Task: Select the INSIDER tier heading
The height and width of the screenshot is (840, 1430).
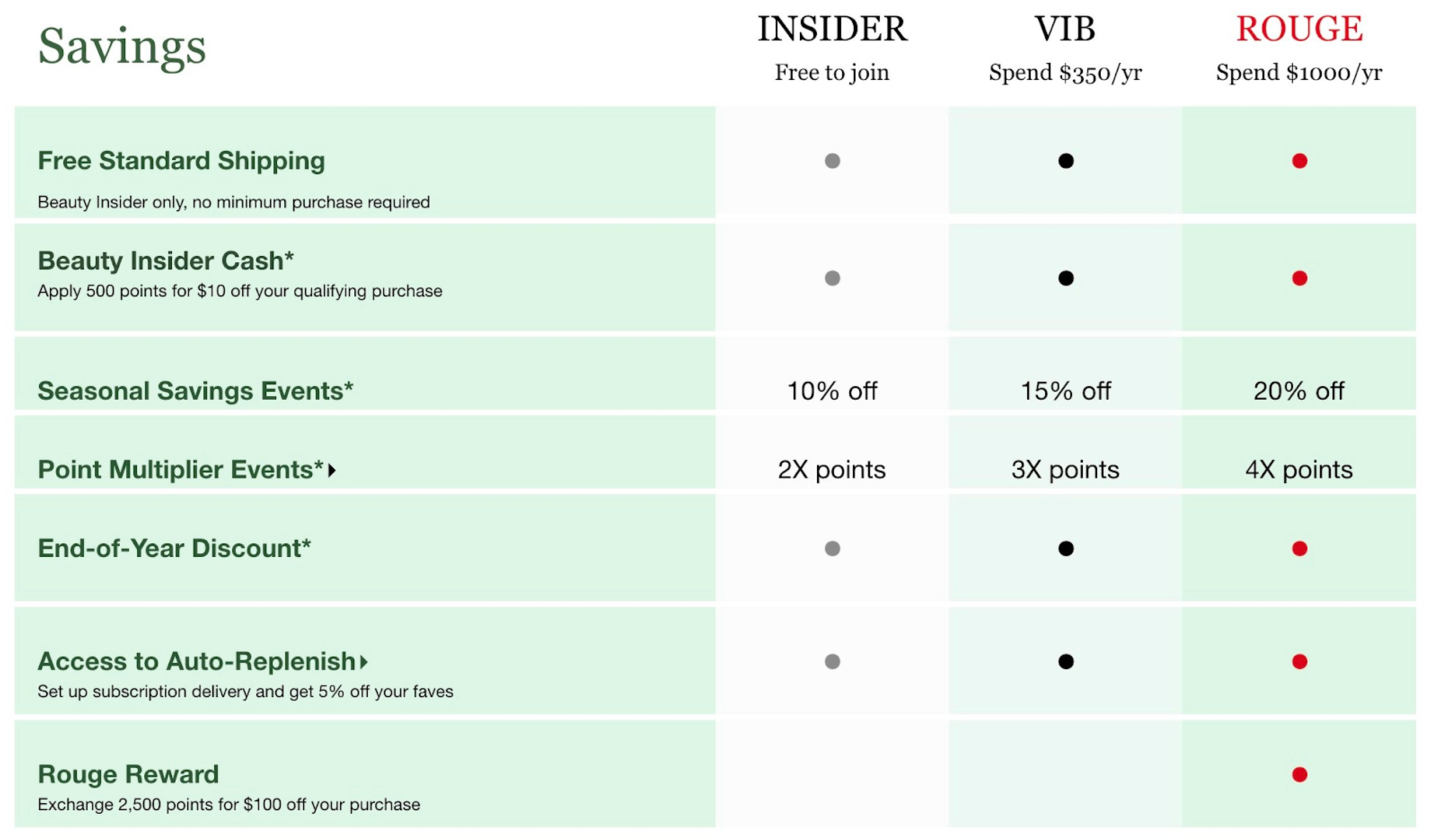Action: pos(832,29)
